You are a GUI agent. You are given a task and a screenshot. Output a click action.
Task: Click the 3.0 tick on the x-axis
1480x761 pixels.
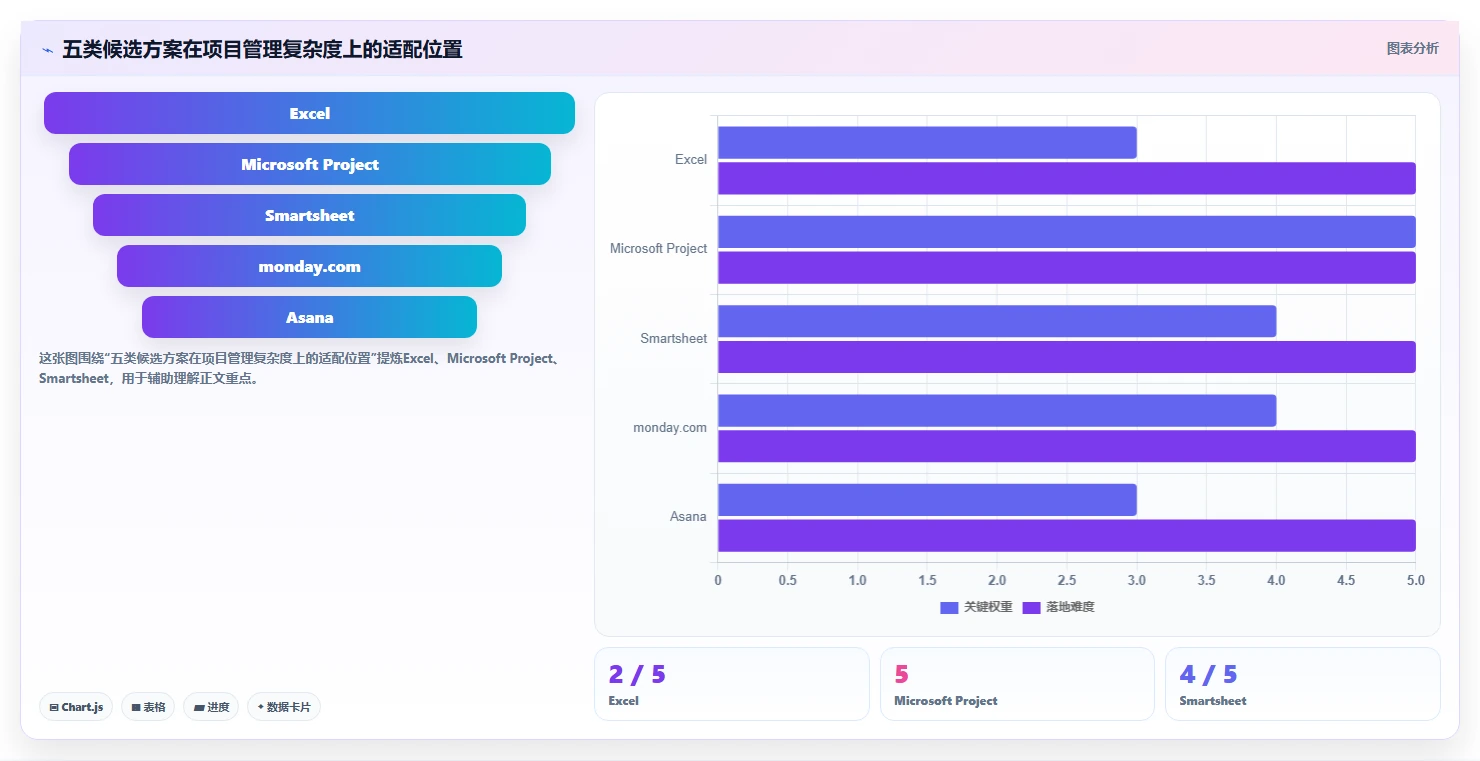point(1136,580)
